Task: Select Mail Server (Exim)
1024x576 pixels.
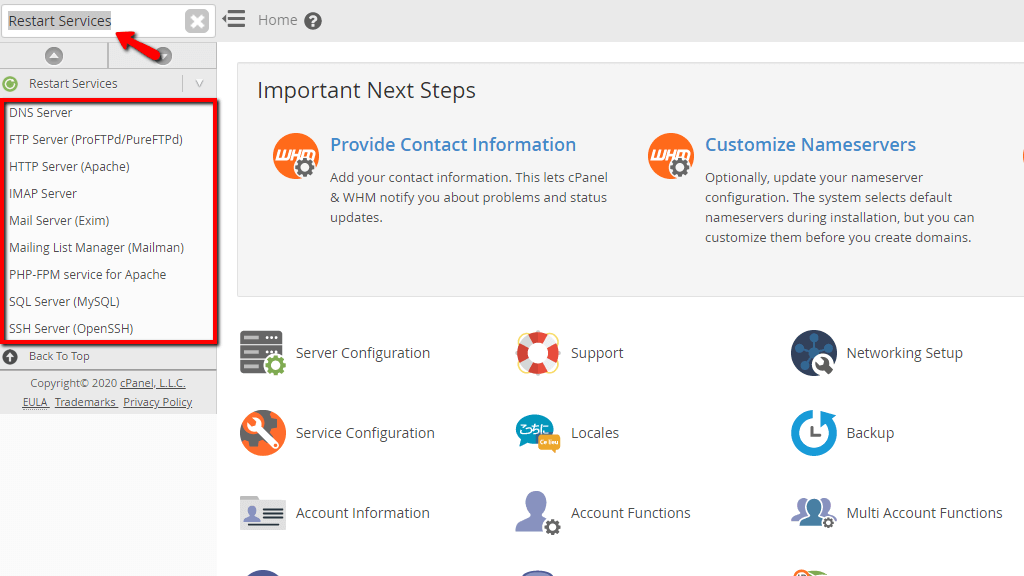Action: tap(59, 220)
